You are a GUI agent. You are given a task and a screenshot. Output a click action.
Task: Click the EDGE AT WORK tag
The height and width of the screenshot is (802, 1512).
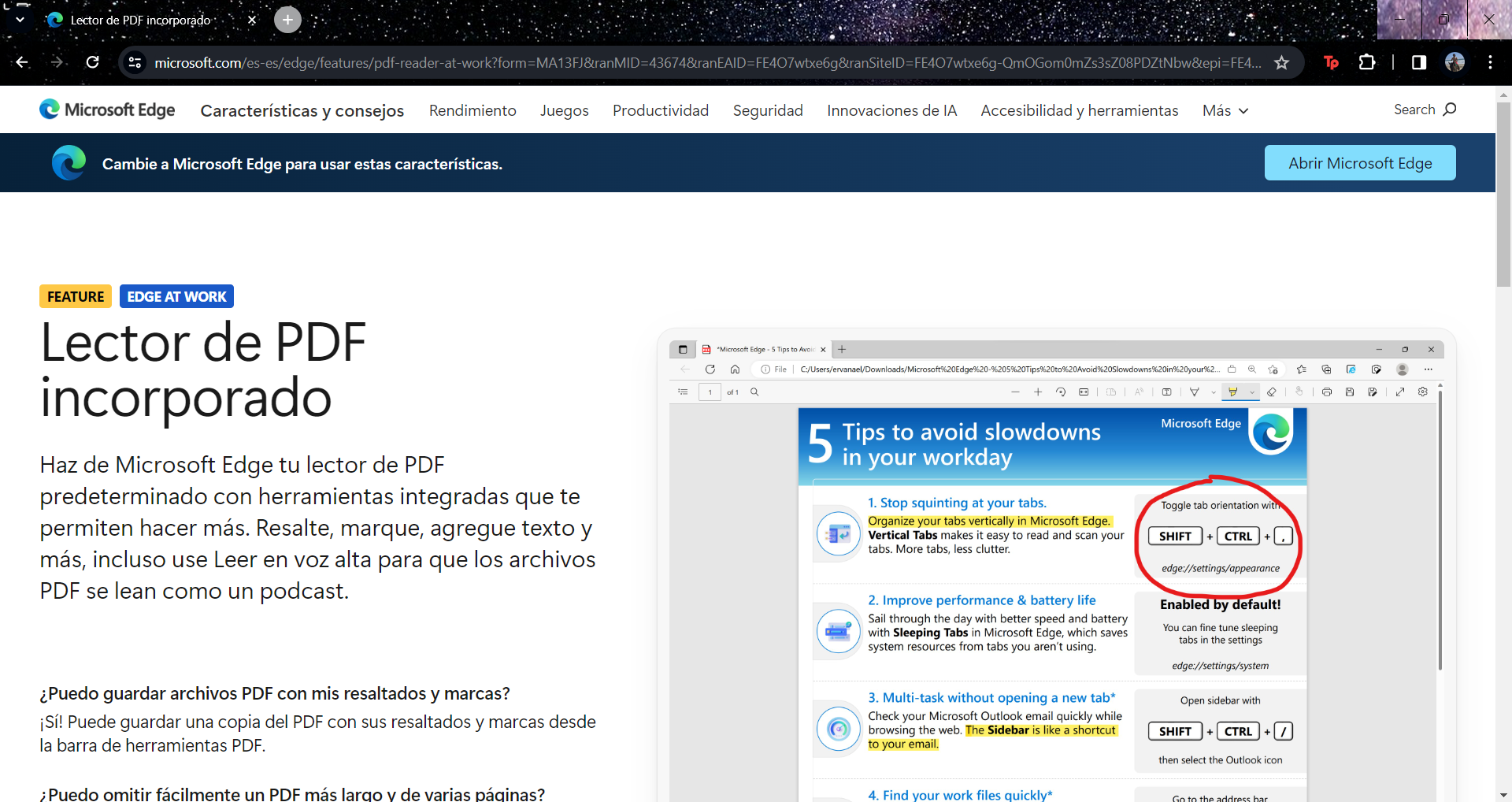click(176, 296)
